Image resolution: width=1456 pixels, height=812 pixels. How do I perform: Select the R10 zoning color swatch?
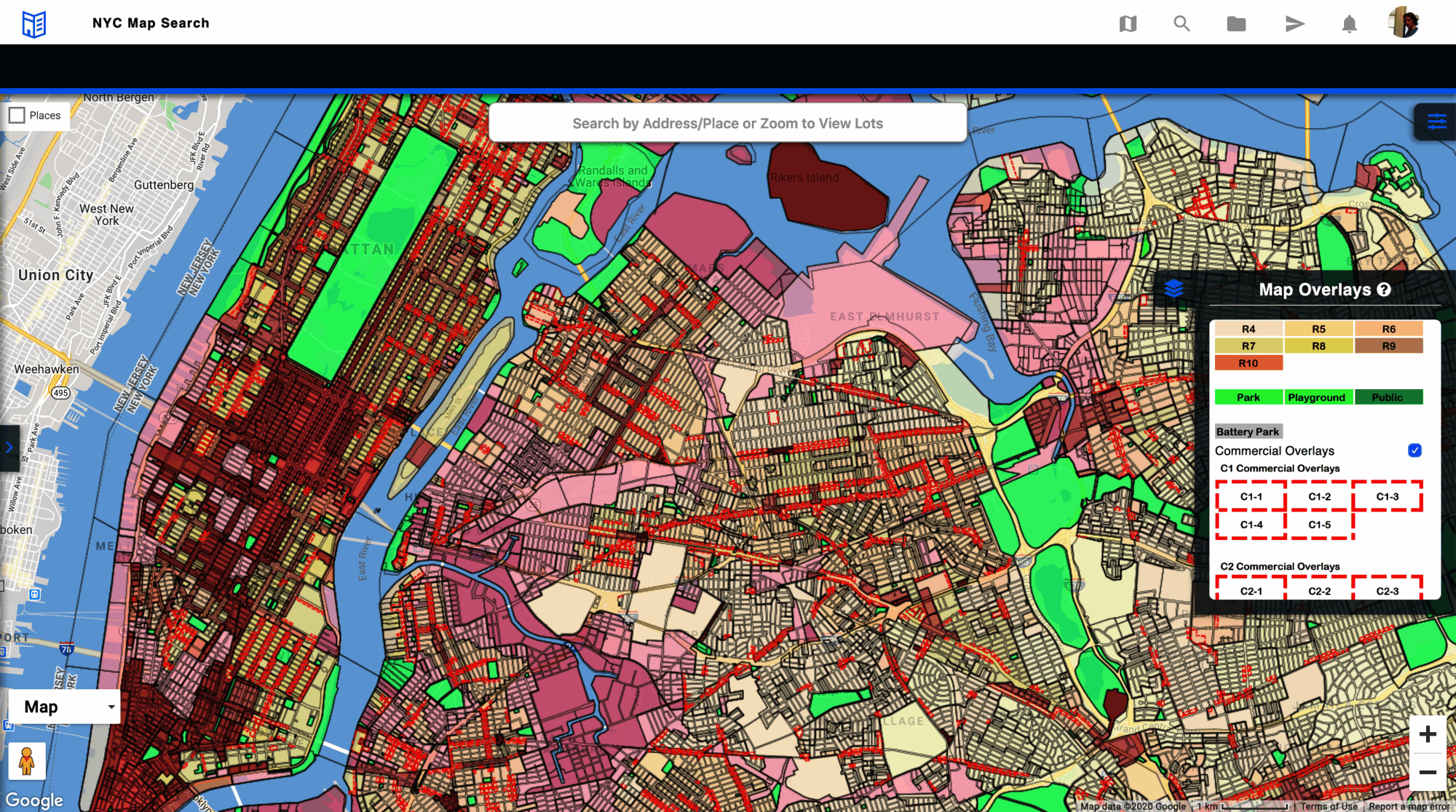point(1249,363)
